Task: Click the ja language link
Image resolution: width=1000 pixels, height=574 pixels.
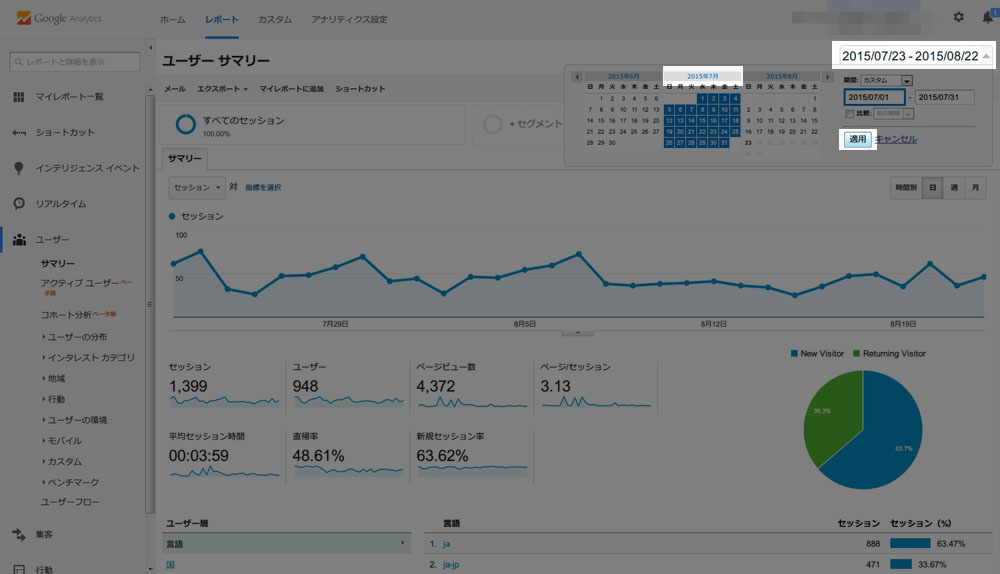Action: [446, 544]
